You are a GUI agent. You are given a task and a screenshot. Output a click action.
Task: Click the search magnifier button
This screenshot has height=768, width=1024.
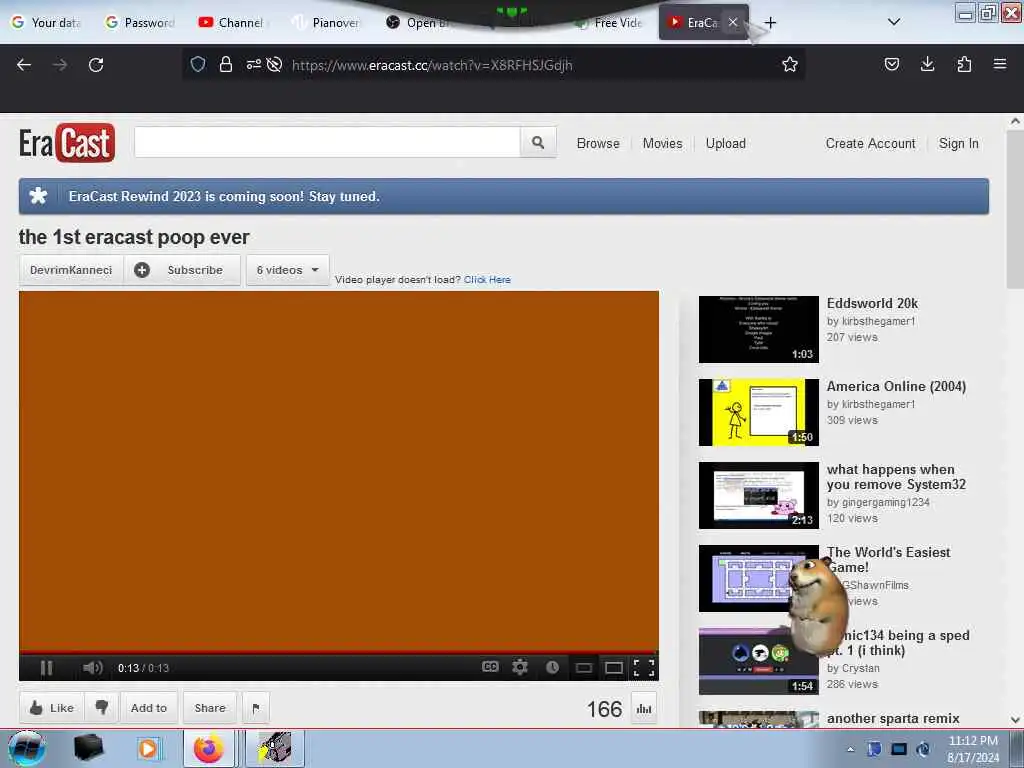pyautogui.click(x=538, y=142)
